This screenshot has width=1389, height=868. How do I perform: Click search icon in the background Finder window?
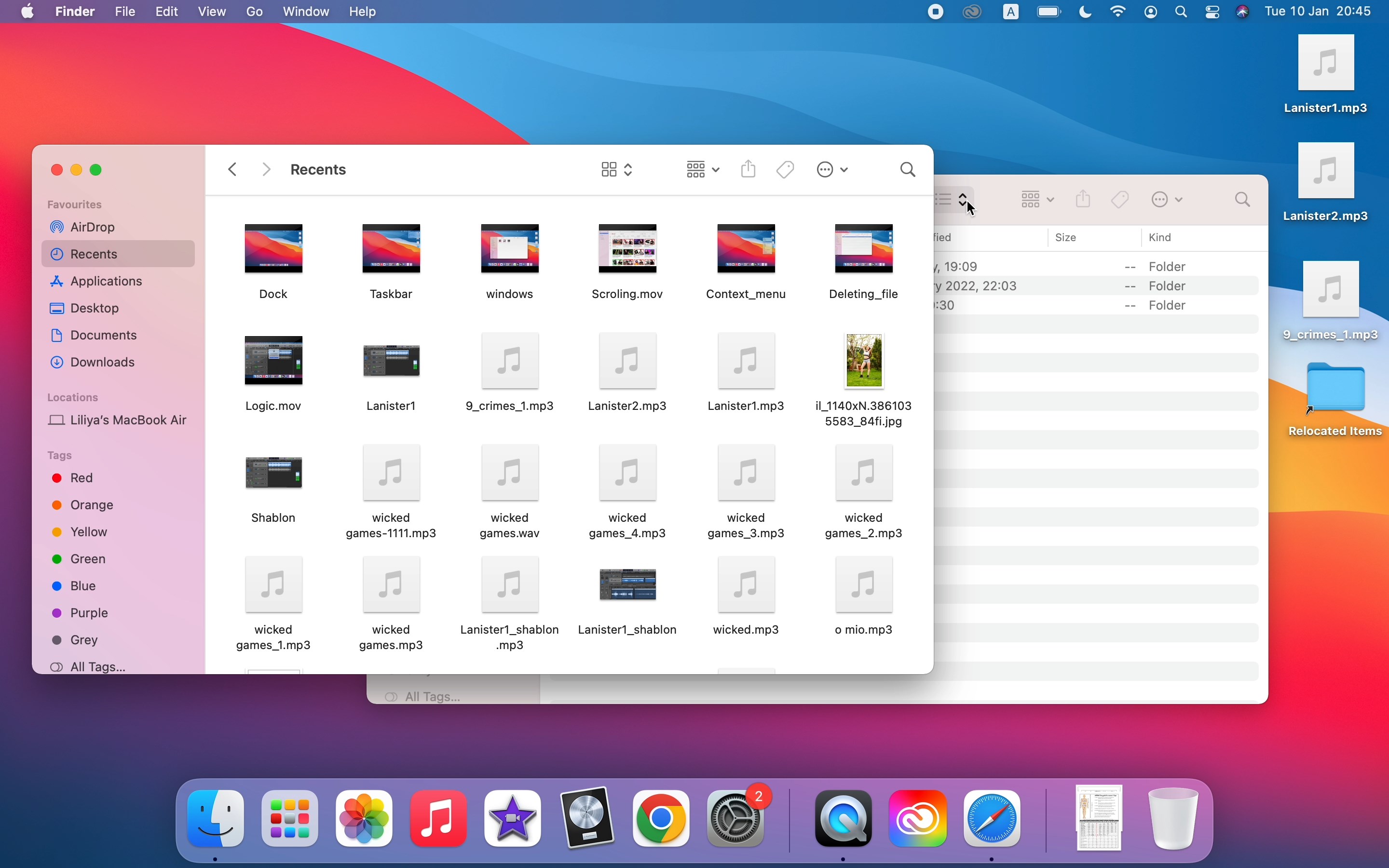pos(1243,200)
